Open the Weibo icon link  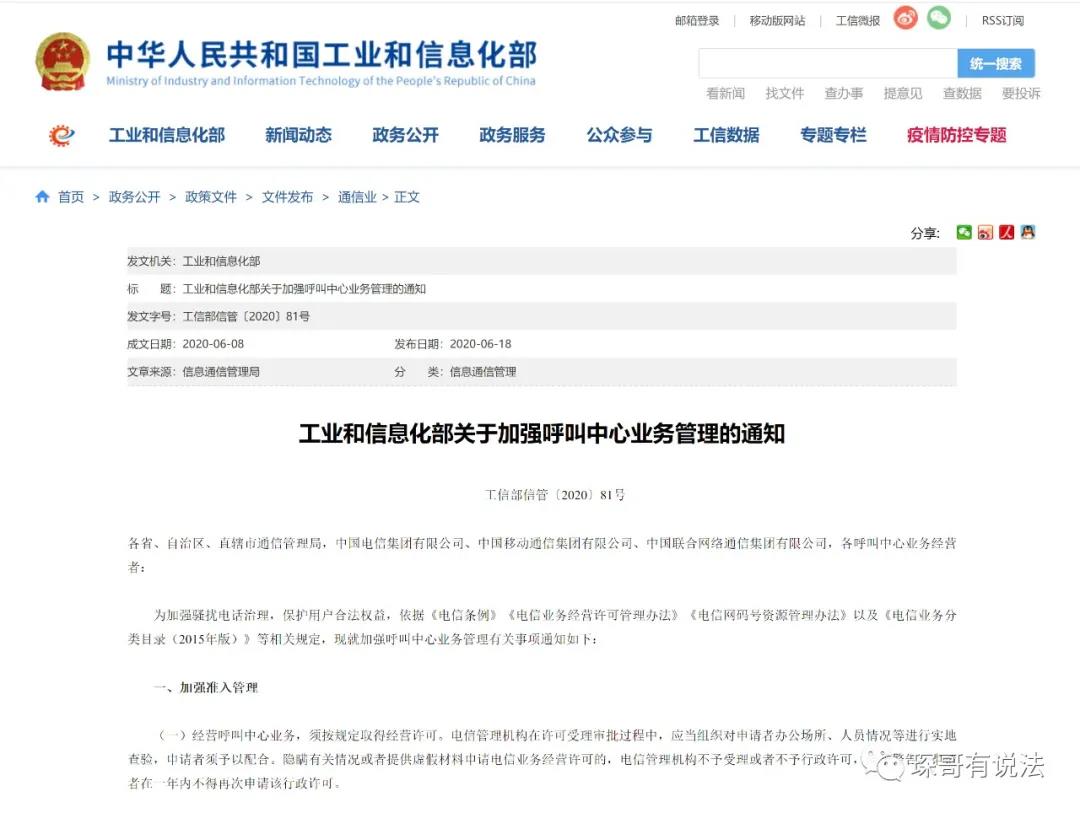906,18
